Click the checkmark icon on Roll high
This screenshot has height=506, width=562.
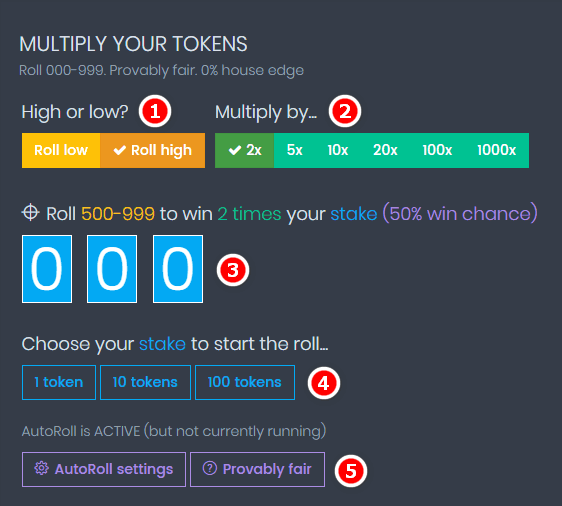pyautogui.click(x=120, y=150)
